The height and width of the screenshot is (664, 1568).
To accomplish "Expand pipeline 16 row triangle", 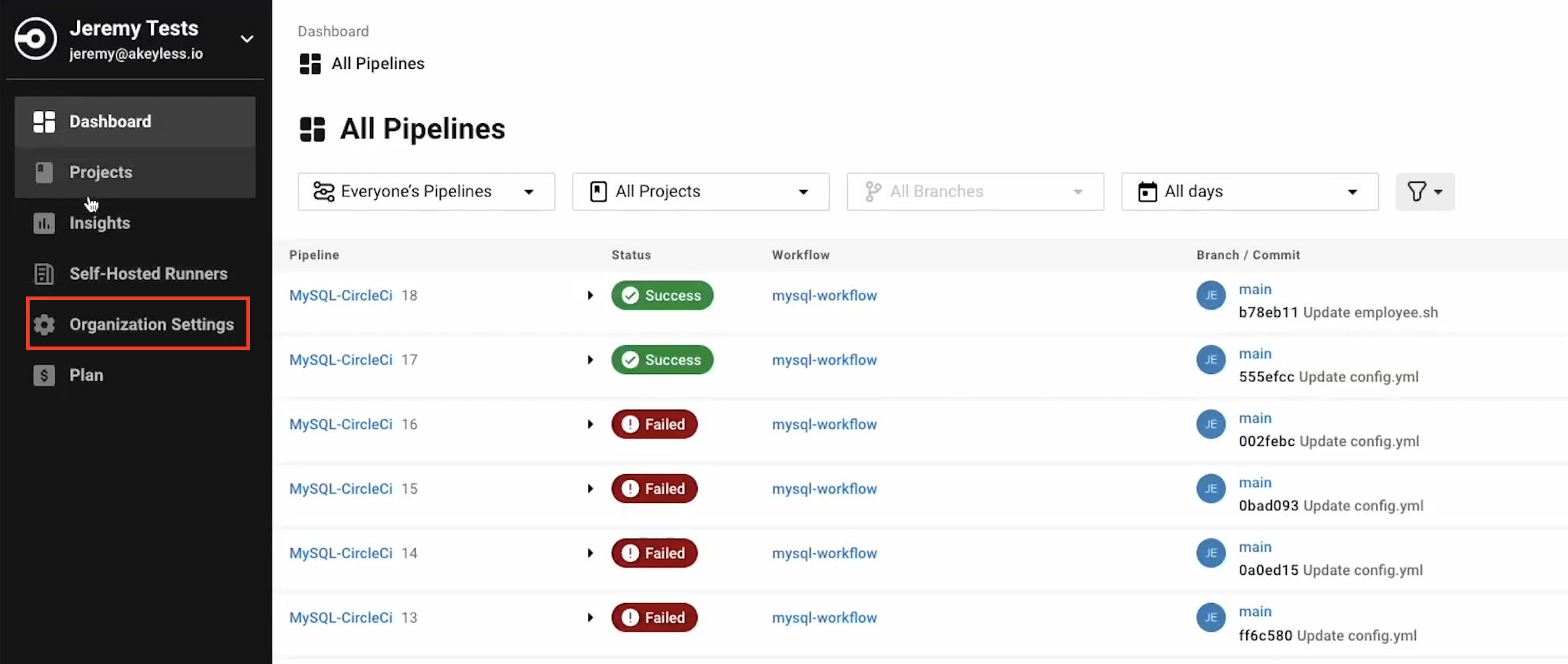I will (x=591, y=424).
